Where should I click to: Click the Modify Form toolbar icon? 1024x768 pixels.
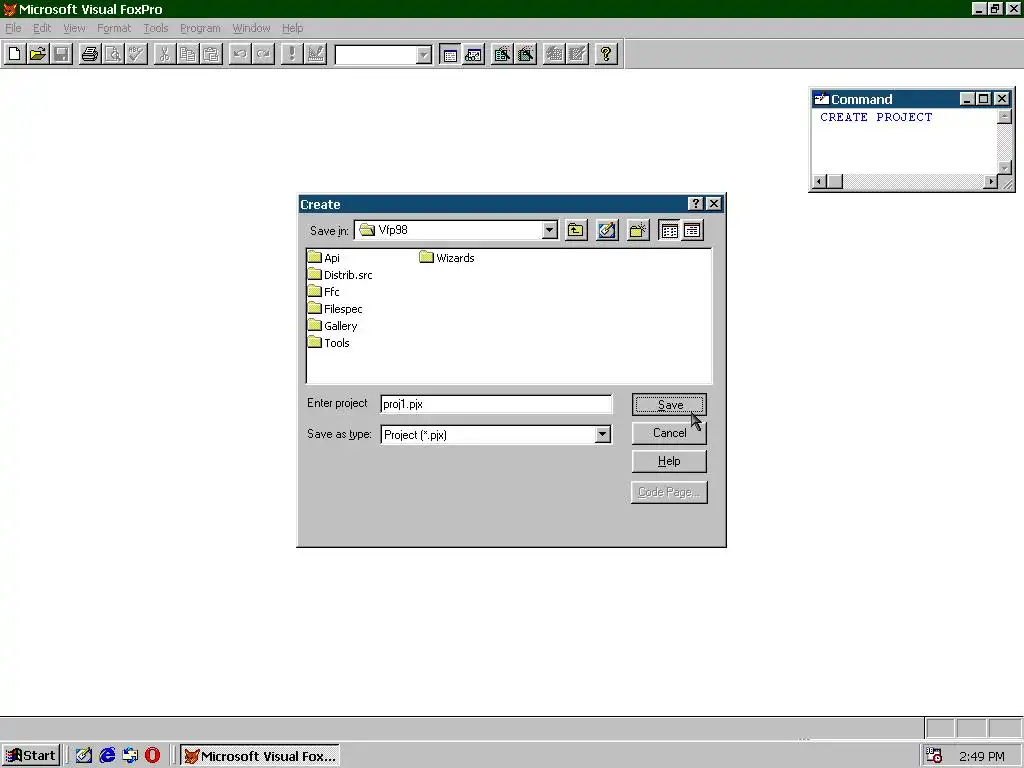(x=315, y=54)
